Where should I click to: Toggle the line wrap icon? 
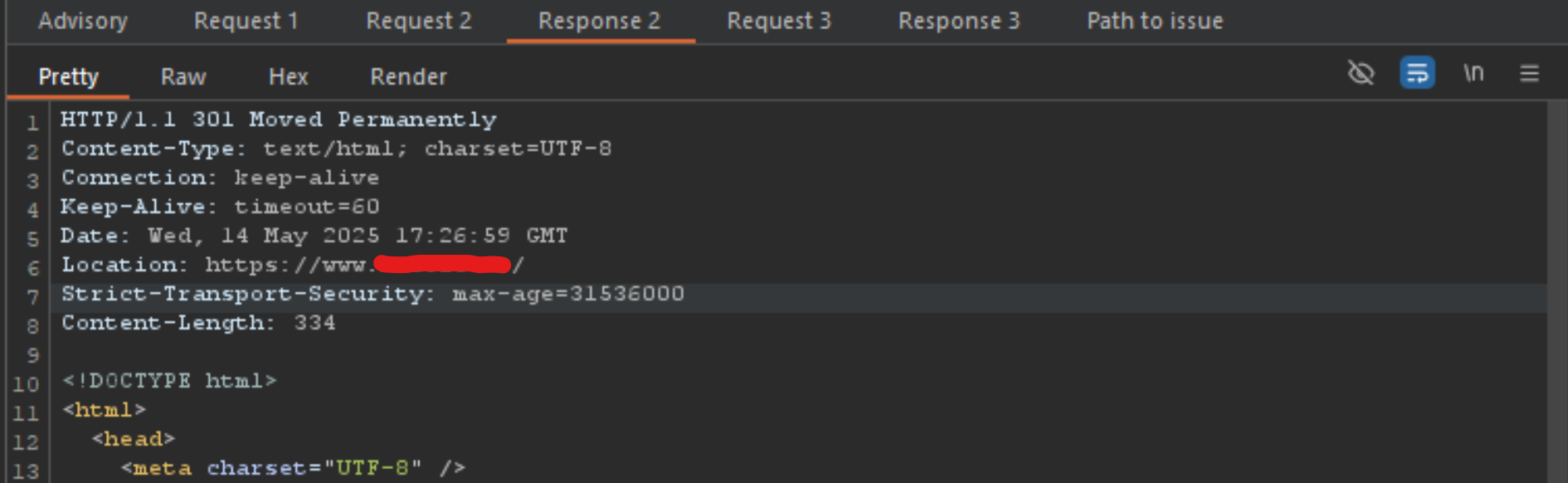(x=1417, y=73)
